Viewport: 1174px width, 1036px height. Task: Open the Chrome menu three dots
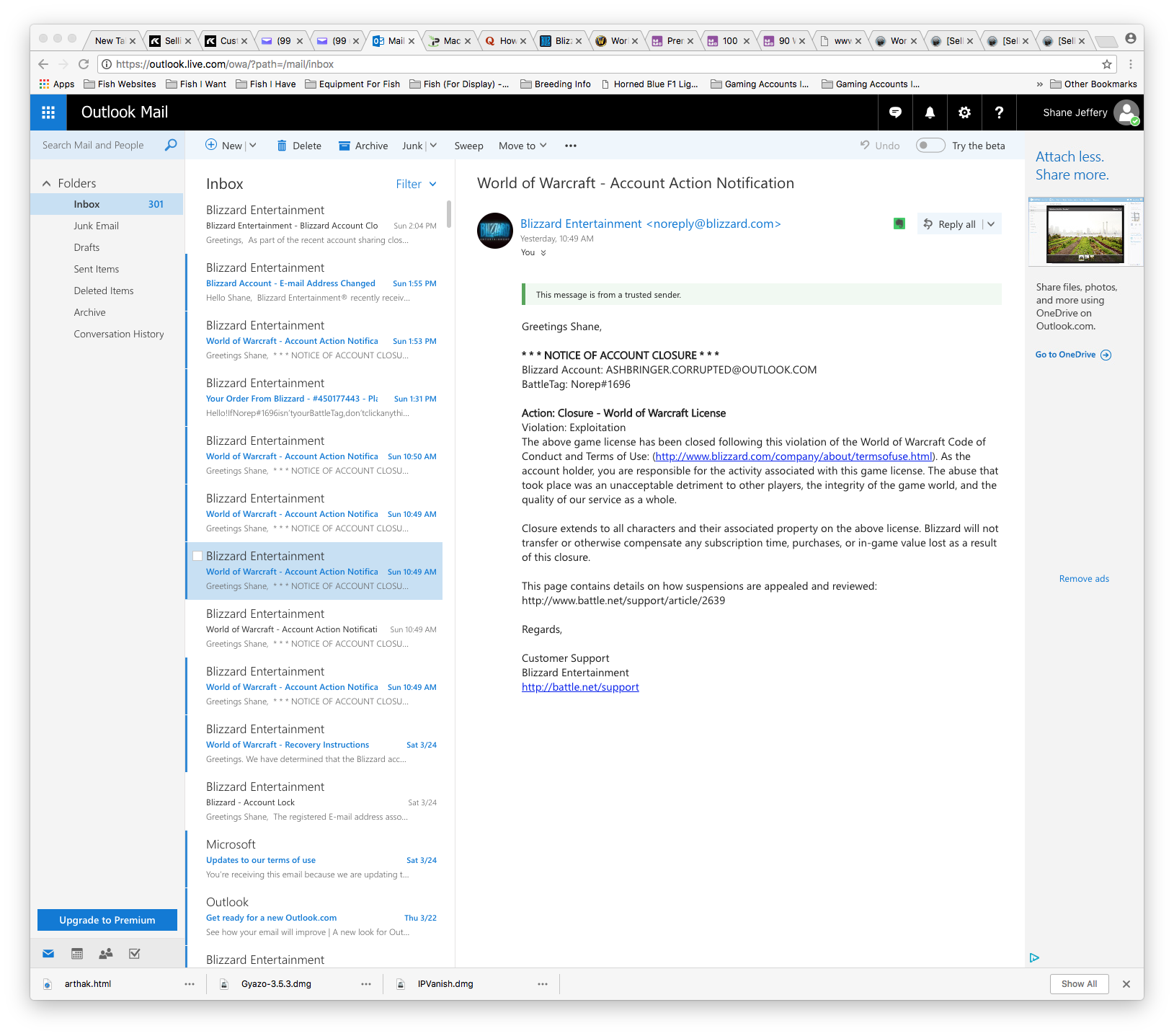(x=1131, y=64)
